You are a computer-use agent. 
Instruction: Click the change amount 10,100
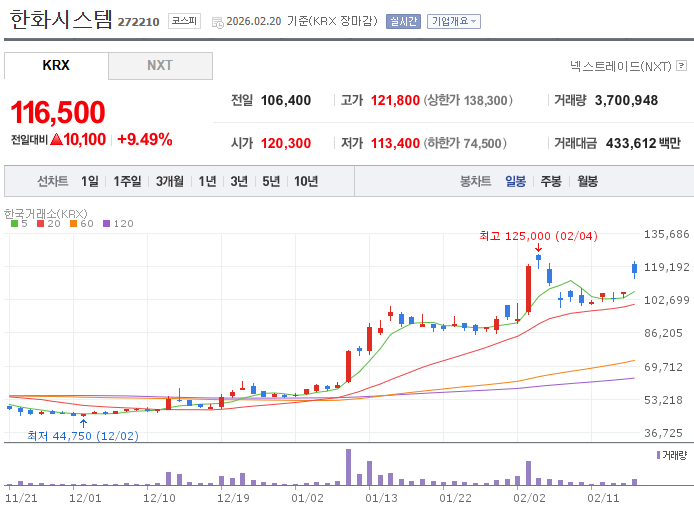[x=85, y=139]
